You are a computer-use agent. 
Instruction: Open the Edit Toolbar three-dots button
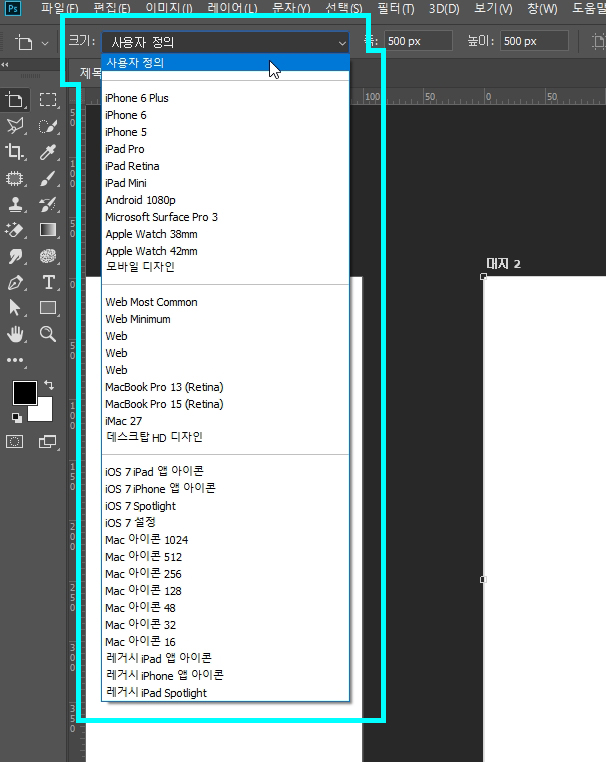(x=15, y=360)
